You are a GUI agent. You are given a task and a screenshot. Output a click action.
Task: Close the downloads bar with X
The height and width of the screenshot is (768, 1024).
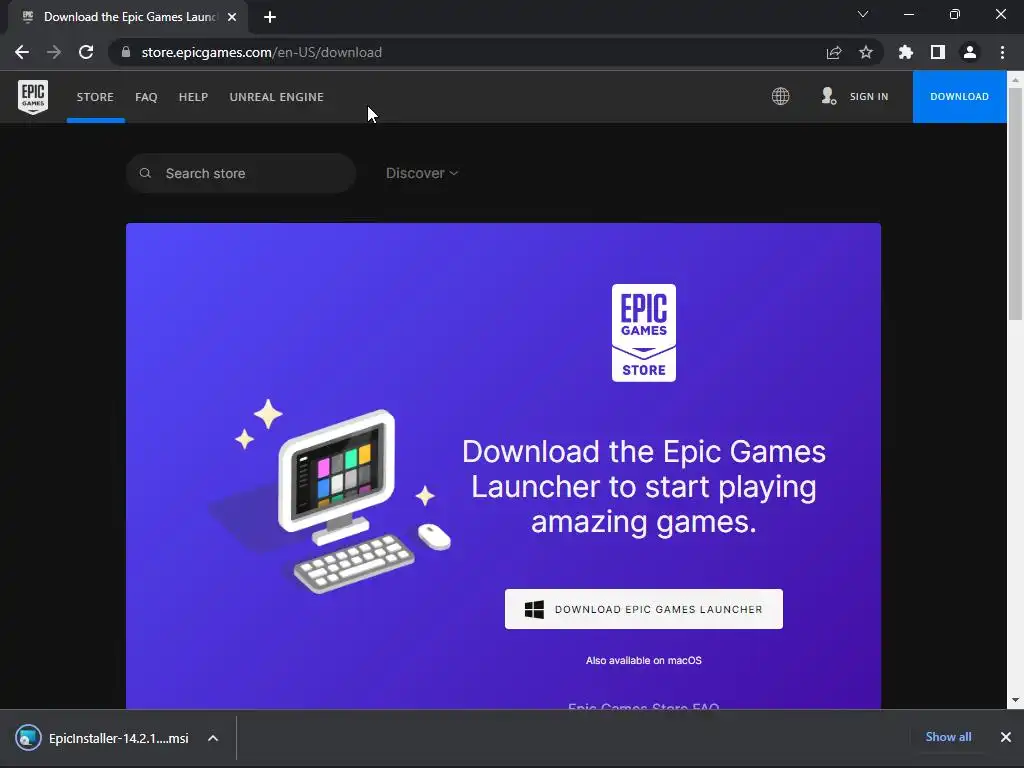point(1006,737)
